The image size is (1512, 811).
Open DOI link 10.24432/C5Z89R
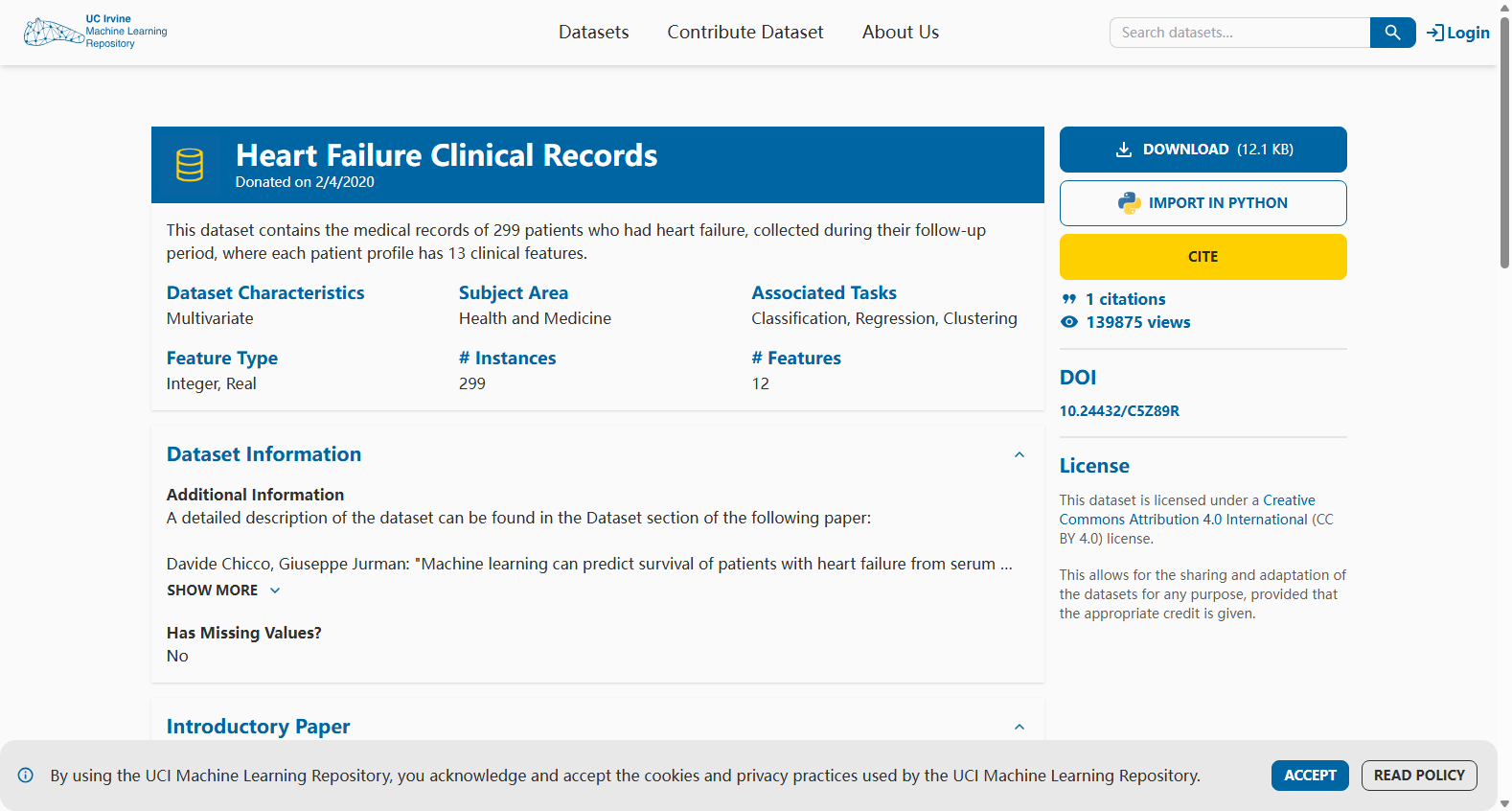1119,410
